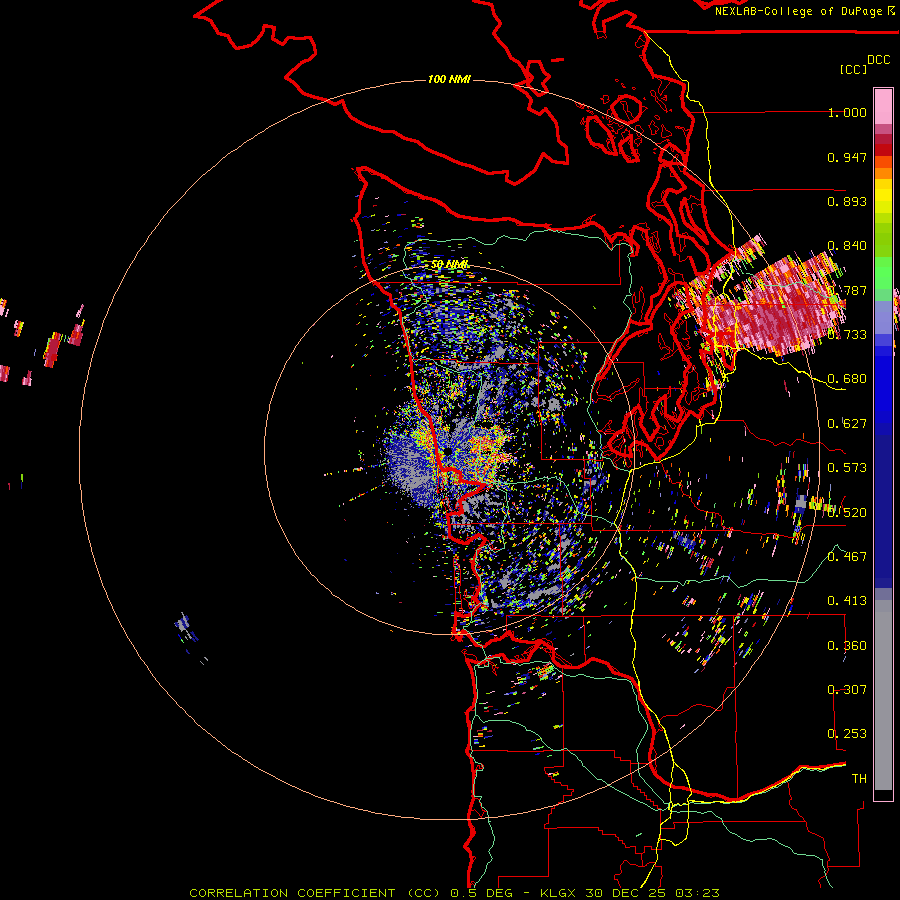Click the CORRELATION COEFFICIENT product title
Screen dimensions: 900x900
(315, 893)
